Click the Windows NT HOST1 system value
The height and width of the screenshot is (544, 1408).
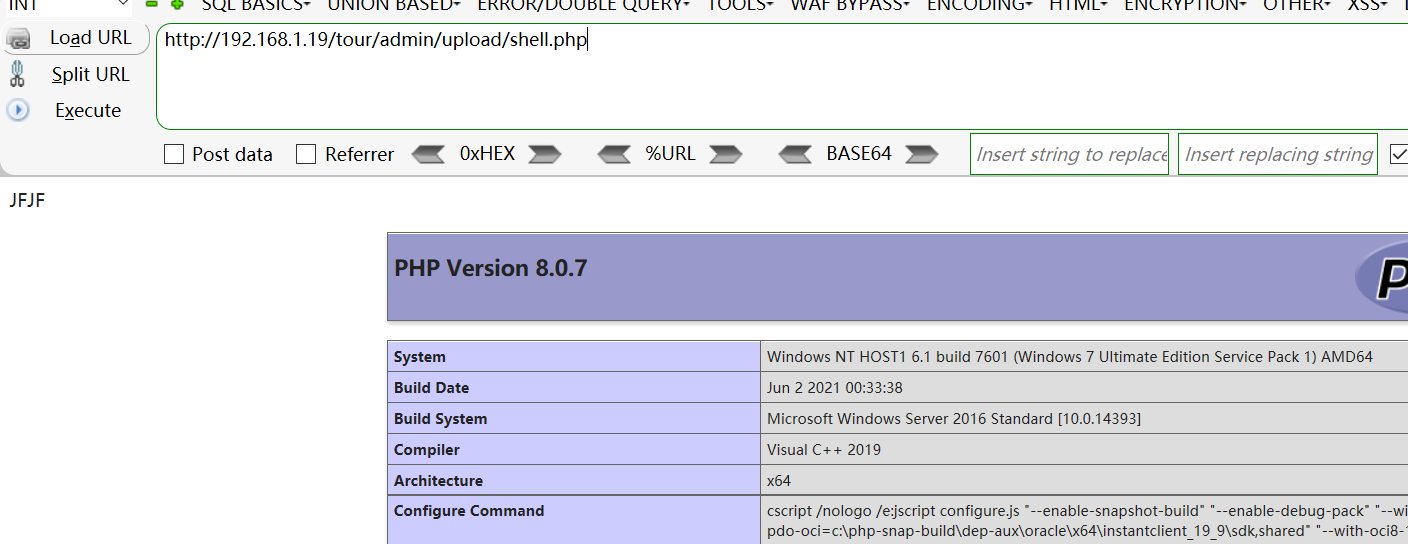[x=1070, y=357]
